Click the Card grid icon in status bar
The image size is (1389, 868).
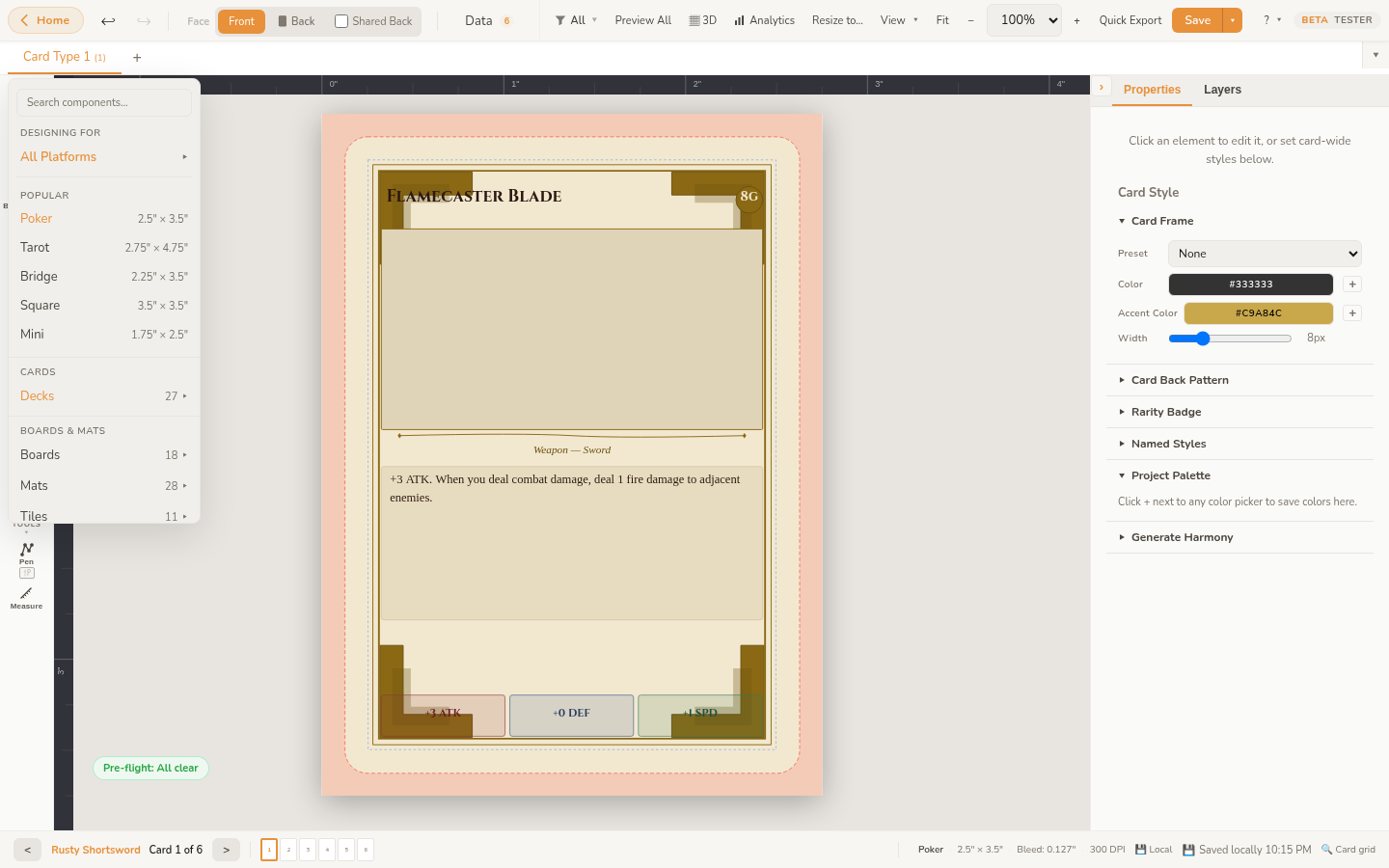click(1348, 850)
